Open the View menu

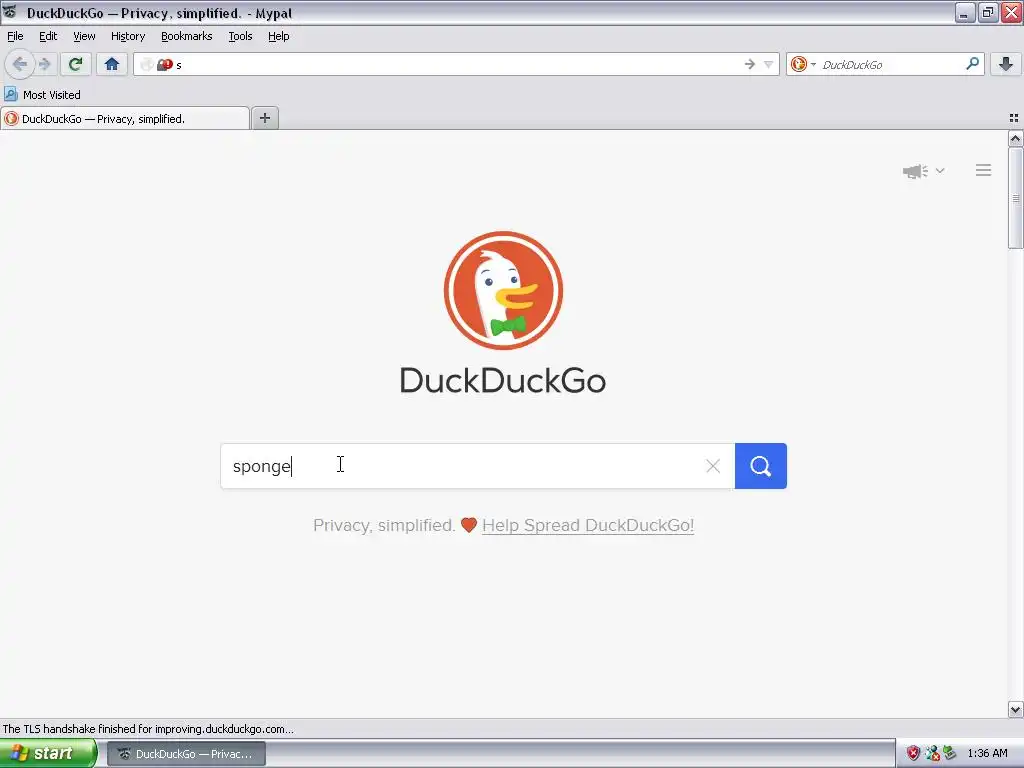[84, 36]
